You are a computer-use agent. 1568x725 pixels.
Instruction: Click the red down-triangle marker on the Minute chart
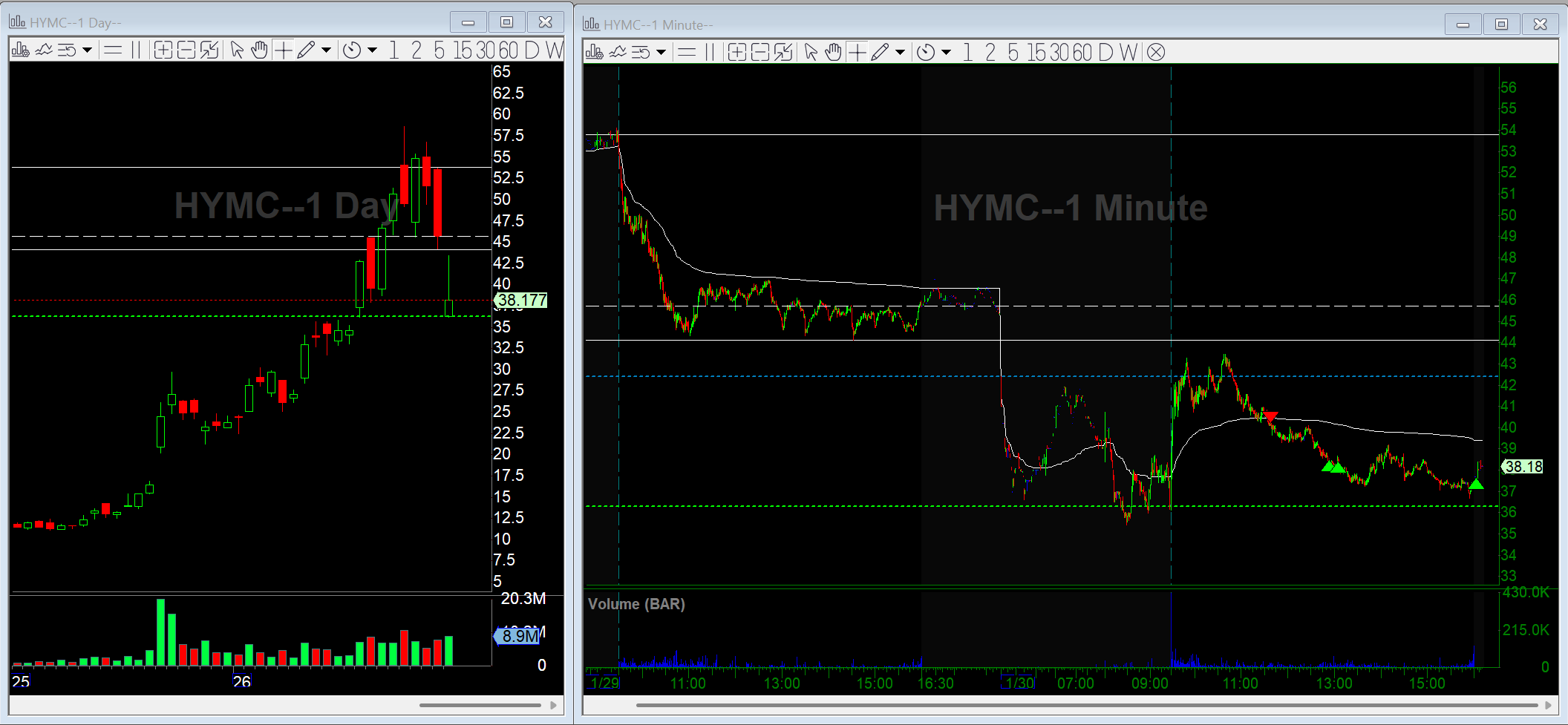(x=1270, y=417)
